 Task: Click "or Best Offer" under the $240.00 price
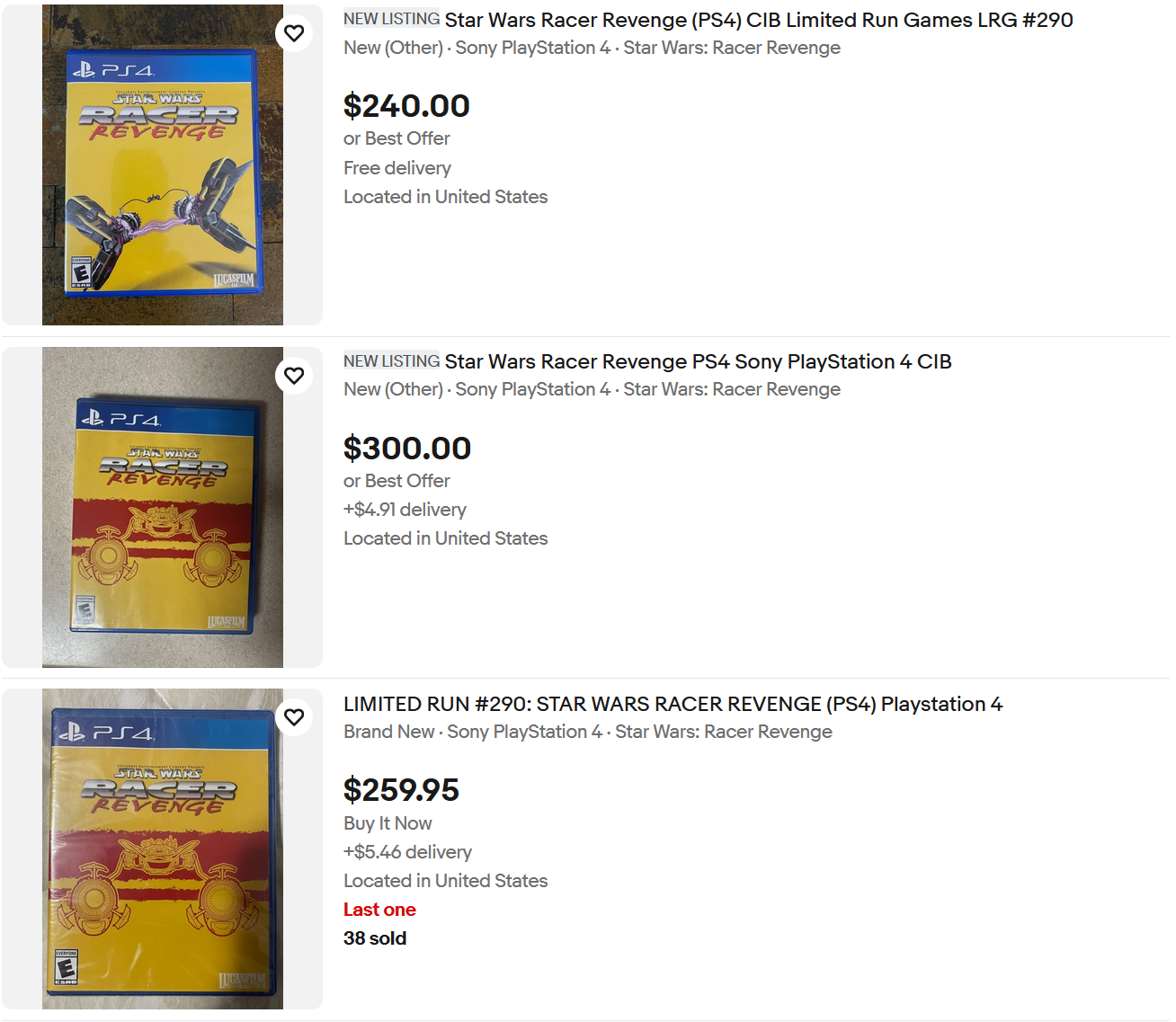pos(396,138)
